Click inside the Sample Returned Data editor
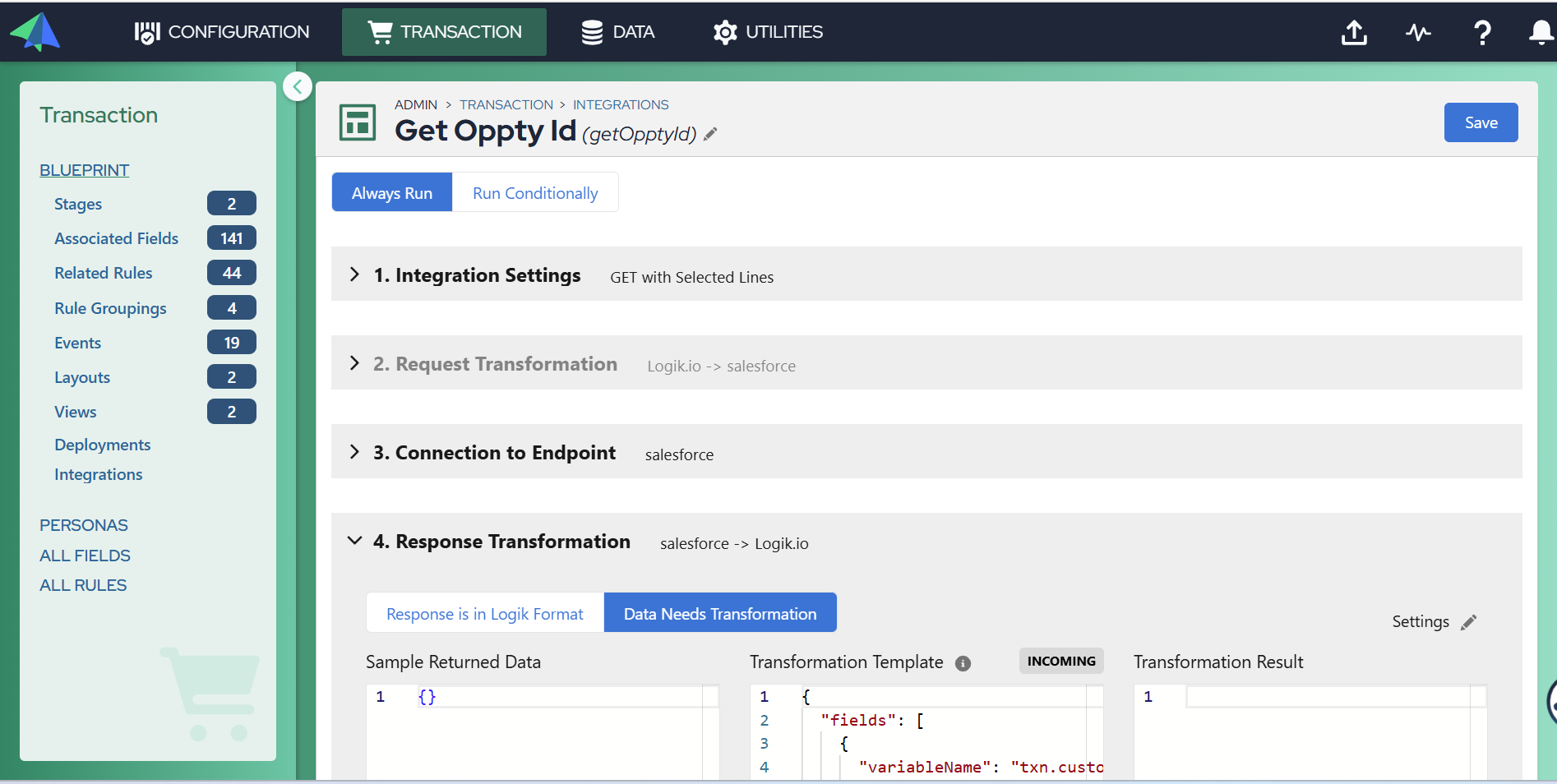This screenshot has height=784, width=1557. (x=543, y=731)
